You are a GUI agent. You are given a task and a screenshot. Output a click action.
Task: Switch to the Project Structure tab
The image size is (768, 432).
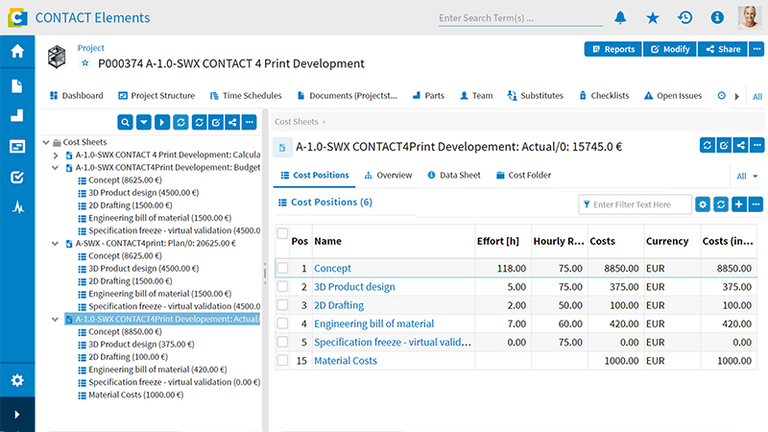tap(157, 96)
